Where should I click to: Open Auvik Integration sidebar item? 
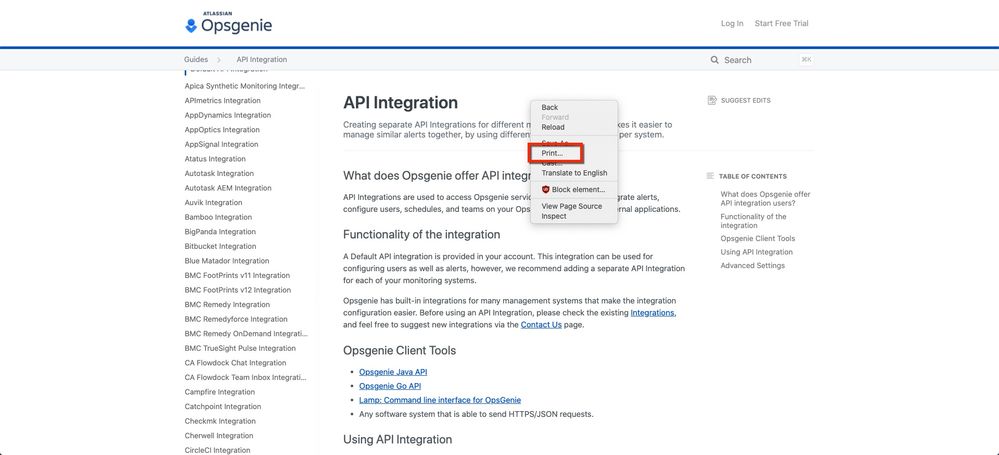213,203
